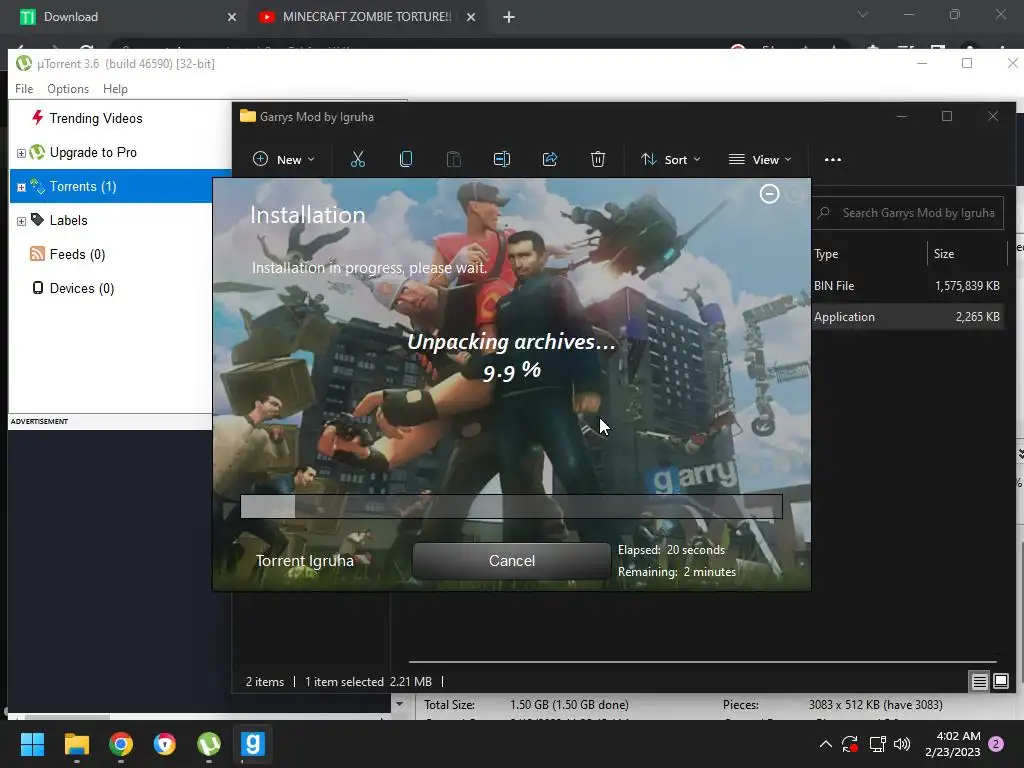This screenshot has height=768, width=1024.
Task: Expand the Torrents tree node
Action: tap(21, 187)
